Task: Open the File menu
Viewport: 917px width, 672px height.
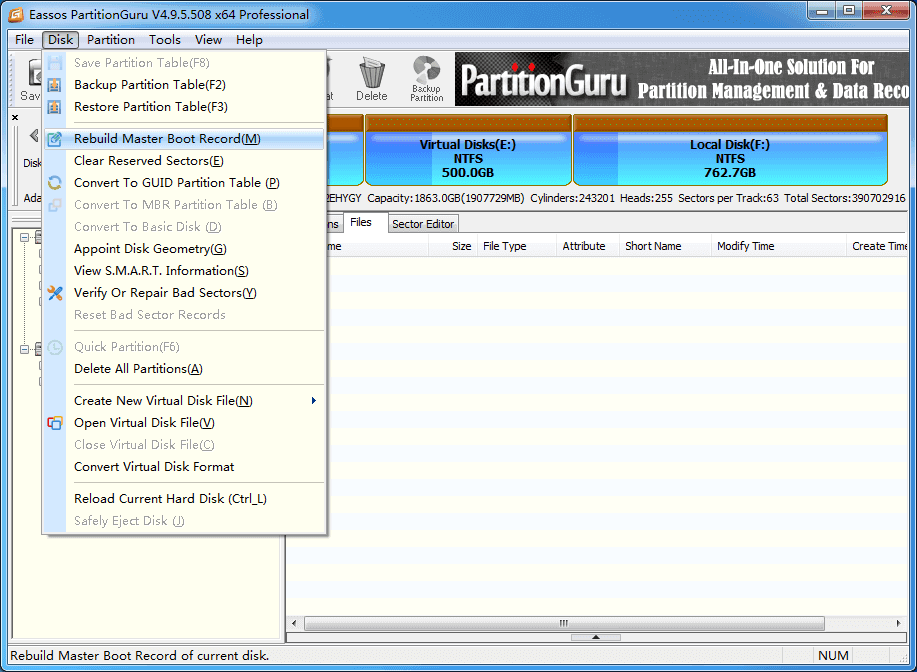Action: (x=25, y=40)
